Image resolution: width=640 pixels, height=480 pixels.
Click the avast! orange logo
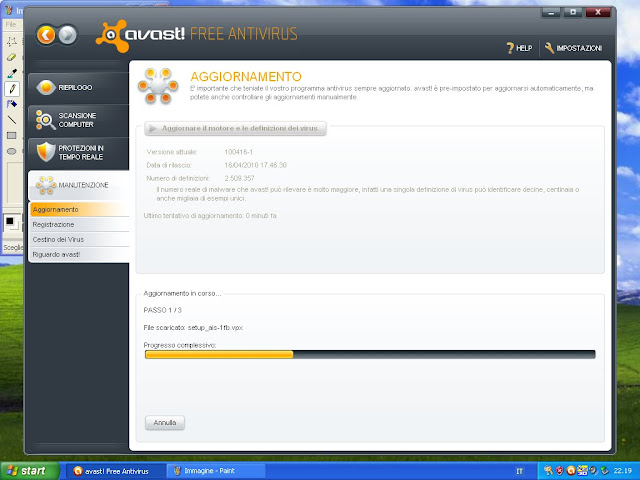(x=111, y=36)
